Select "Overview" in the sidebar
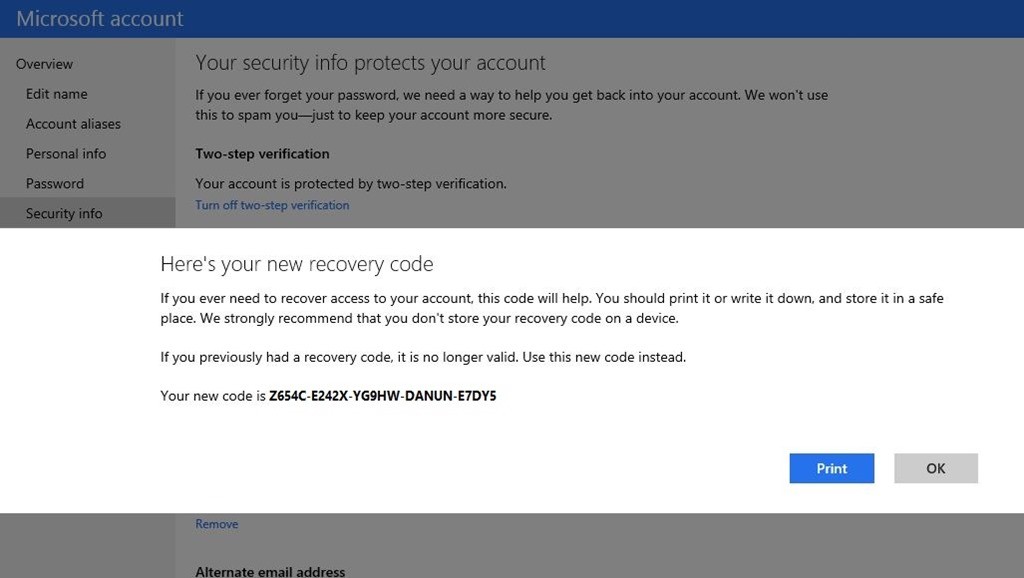Screen dimensions: 1024x578 click(x=44, y=64)
